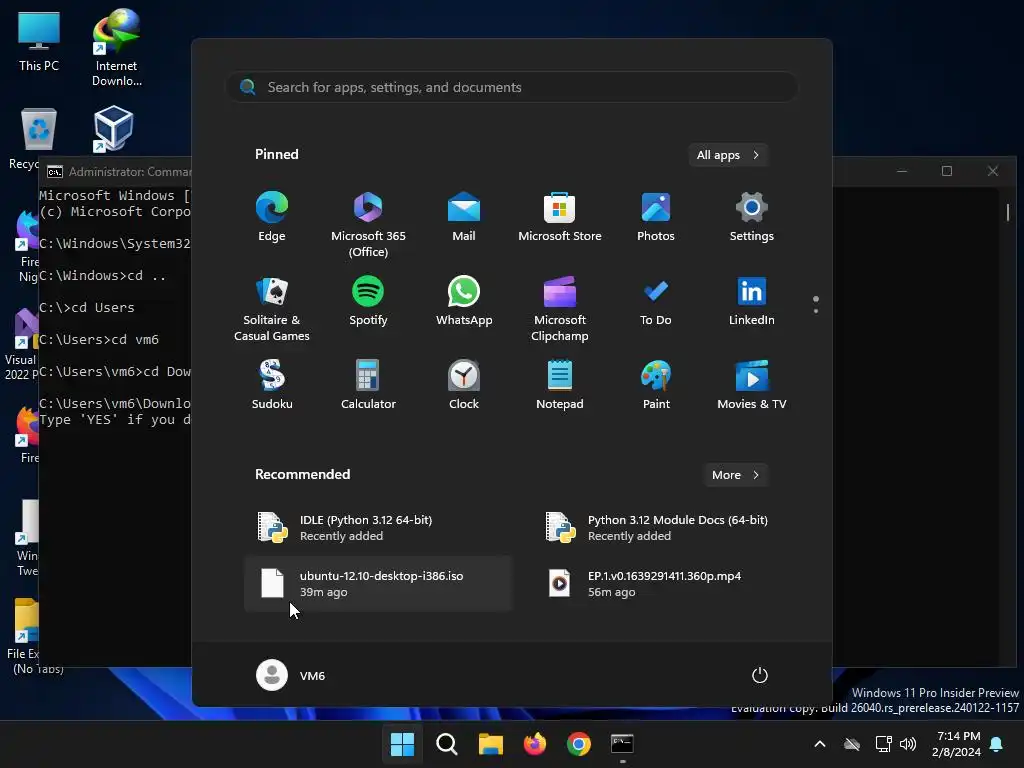Click the Command Prompt window title bar icon
Image resolution: width=1024 pixels, height=768 pixels.
click(x=55, y=172)
